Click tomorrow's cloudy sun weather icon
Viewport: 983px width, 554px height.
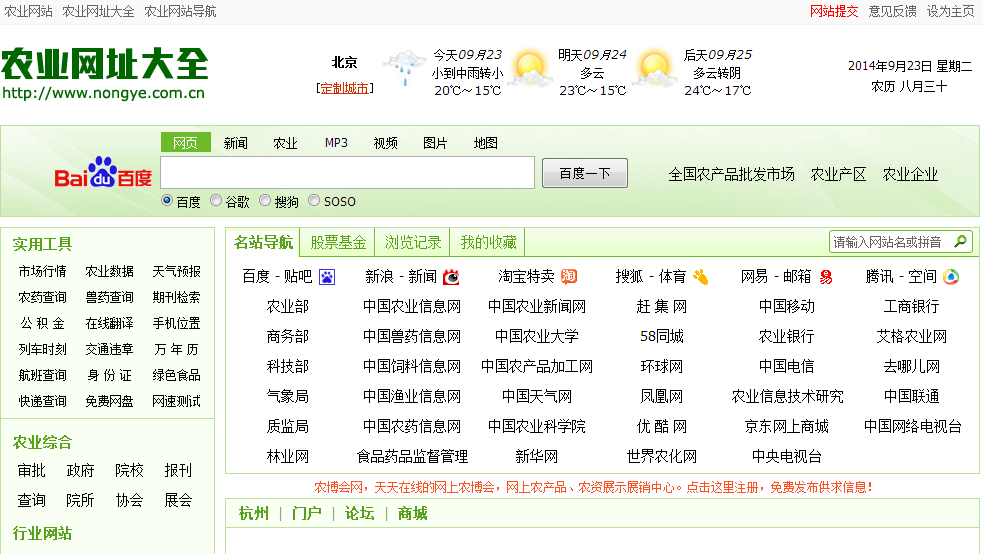click(530, 69)
